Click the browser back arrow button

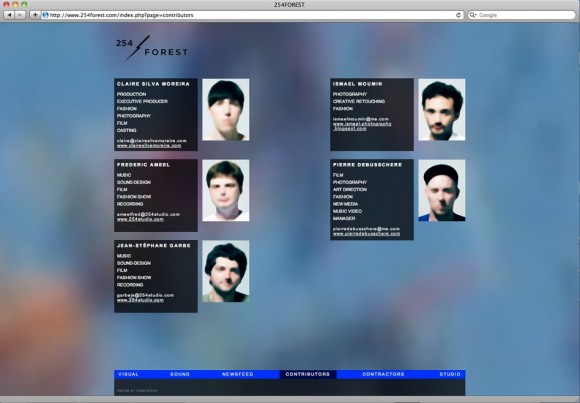point(10,15)
